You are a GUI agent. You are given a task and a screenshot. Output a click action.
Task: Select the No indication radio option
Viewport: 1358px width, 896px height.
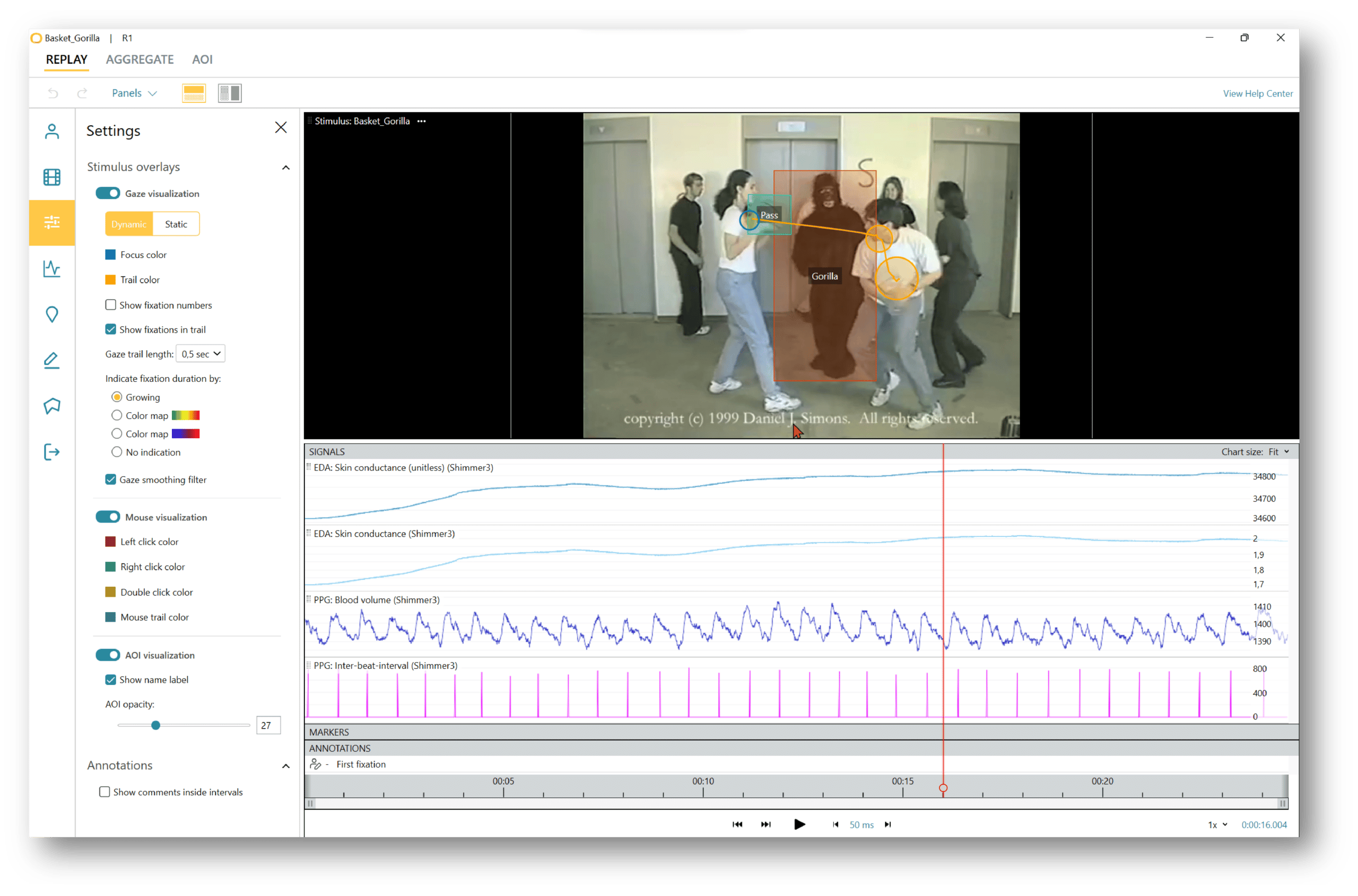coord(117,452)
